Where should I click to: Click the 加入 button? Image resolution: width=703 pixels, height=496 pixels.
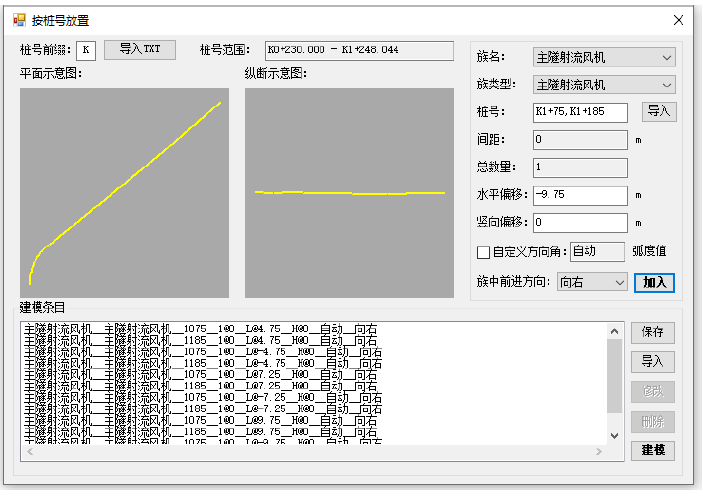coord(654,283)
